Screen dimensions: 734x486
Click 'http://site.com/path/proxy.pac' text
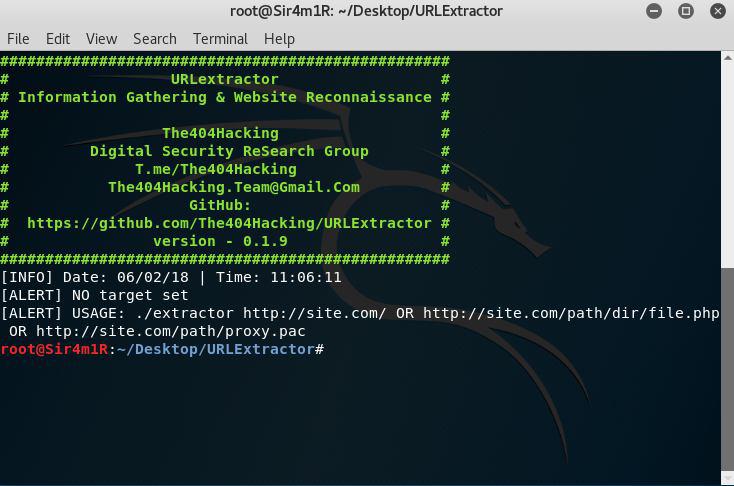(171, 331)
